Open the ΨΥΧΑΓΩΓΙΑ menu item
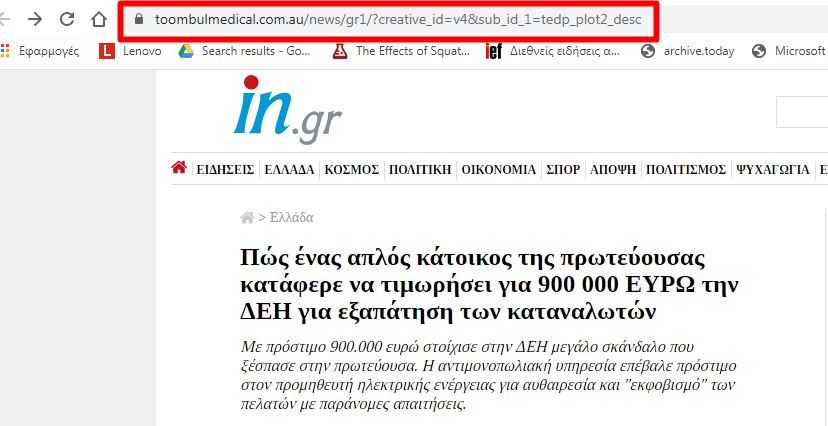Viewport: 828px width, 426px height. (773, 170)
